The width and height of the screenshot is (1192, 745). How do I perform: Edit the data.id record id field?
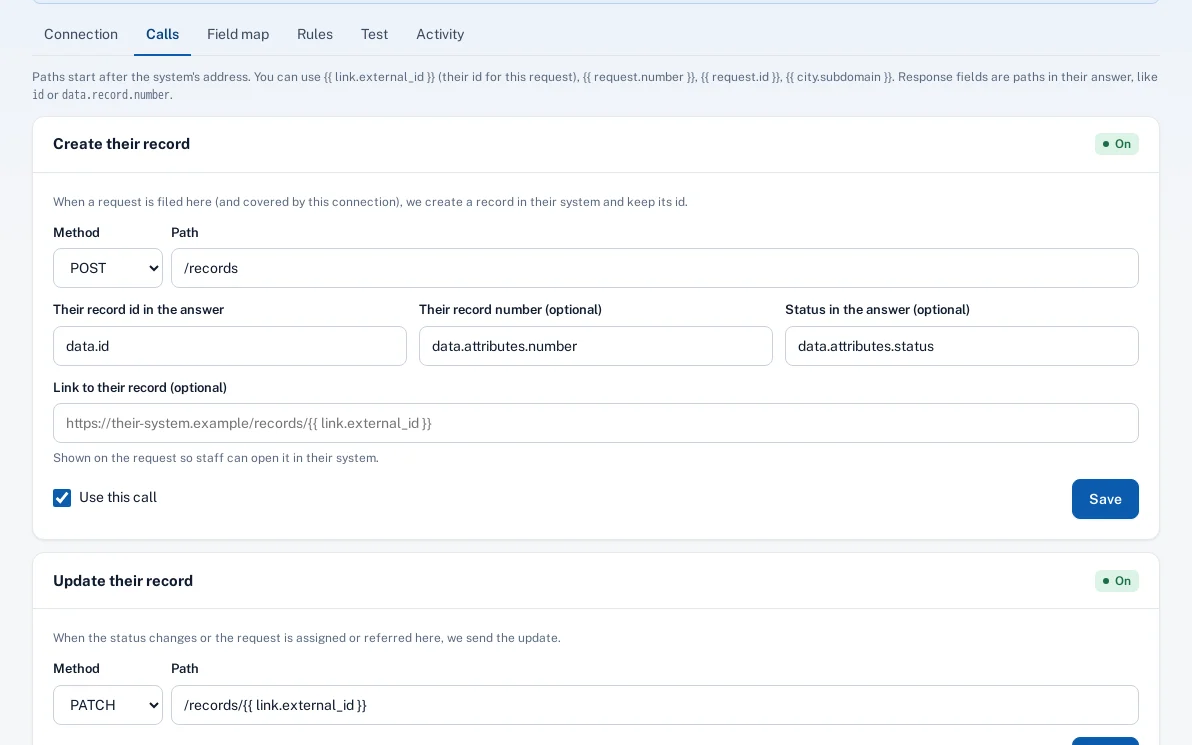pyautogui.click(x=230, y=346)
